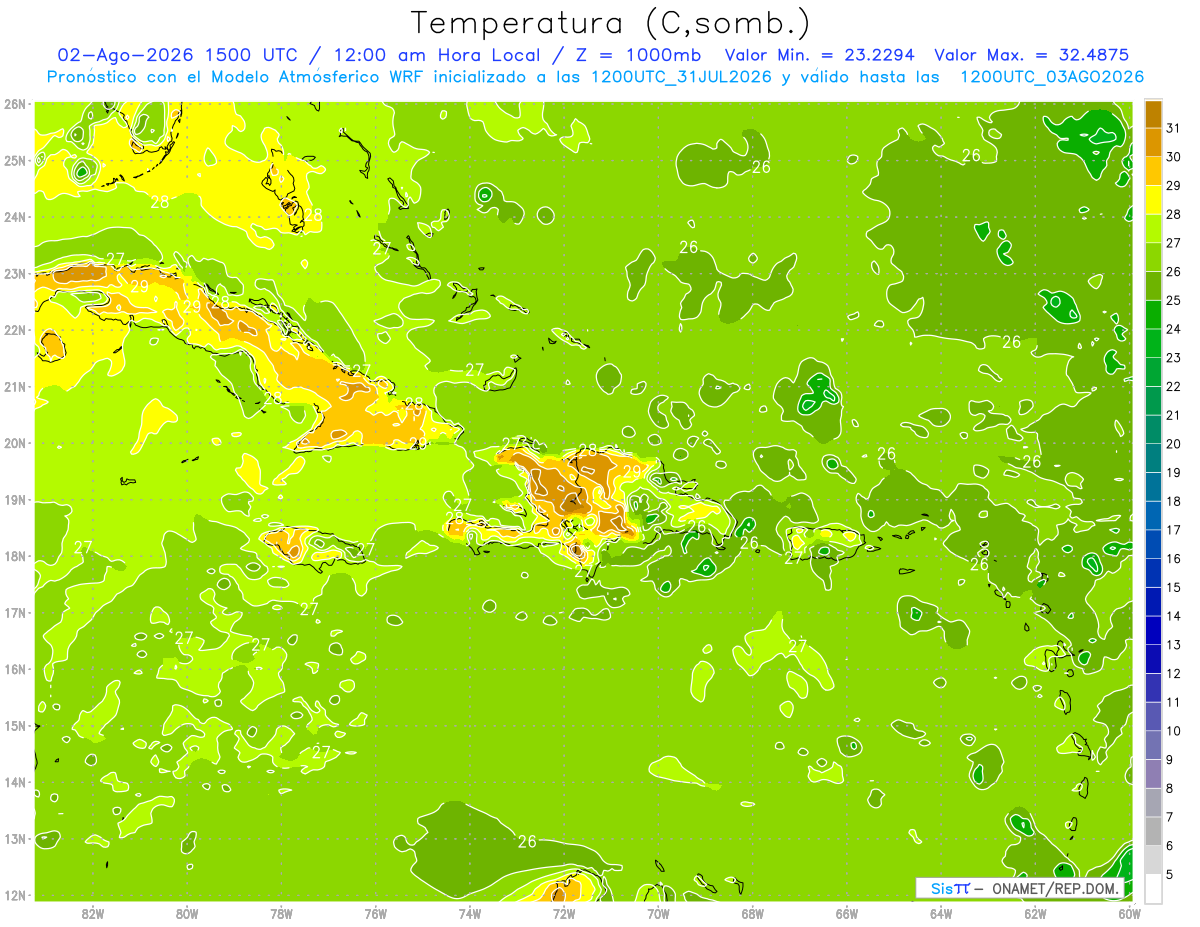Click the '29' label on the color scale
Screen dimensions: 1200x927
(x=1174, y=185)
